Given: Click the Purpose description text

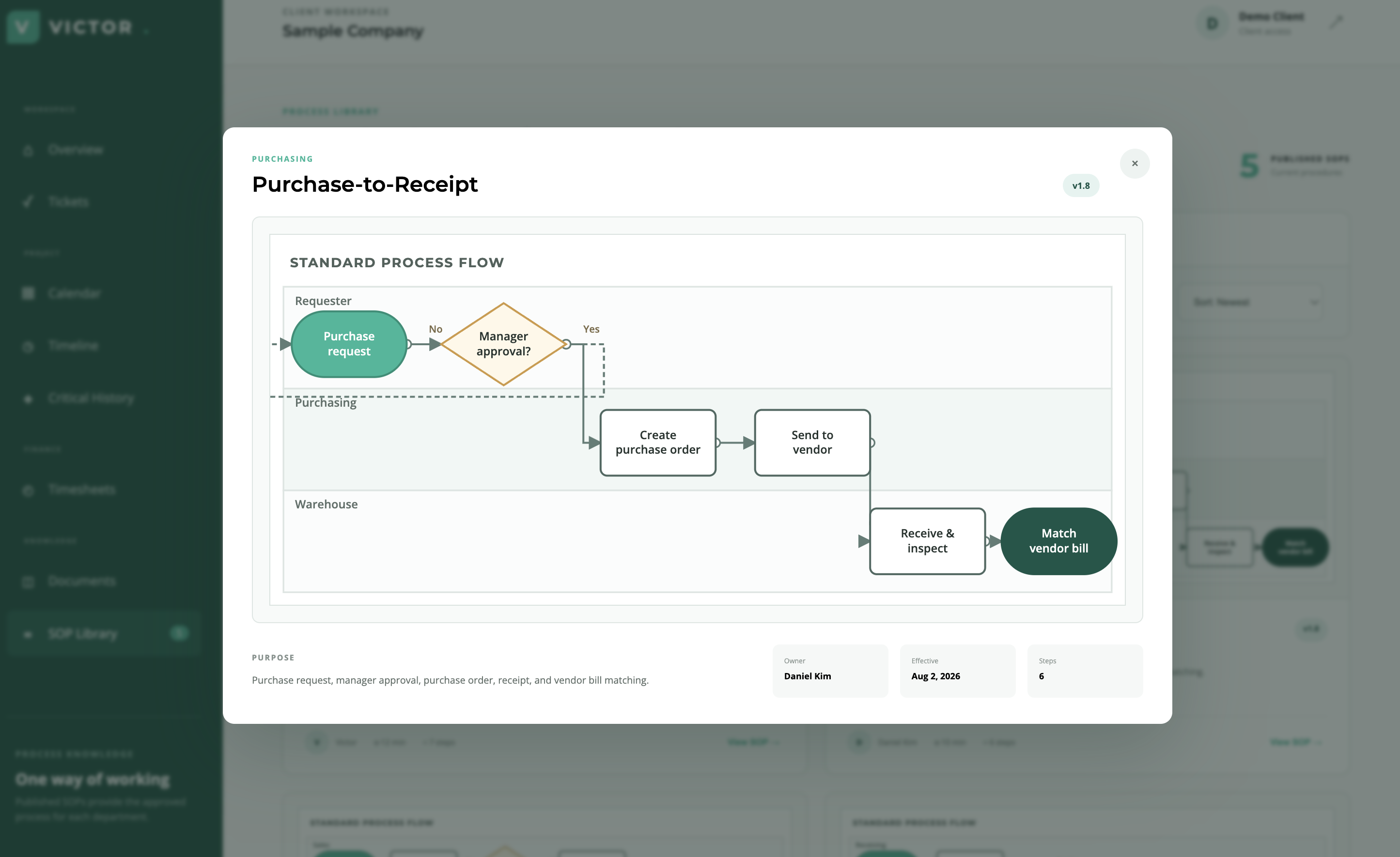Looking at the screenshot, I should [450, 680].
